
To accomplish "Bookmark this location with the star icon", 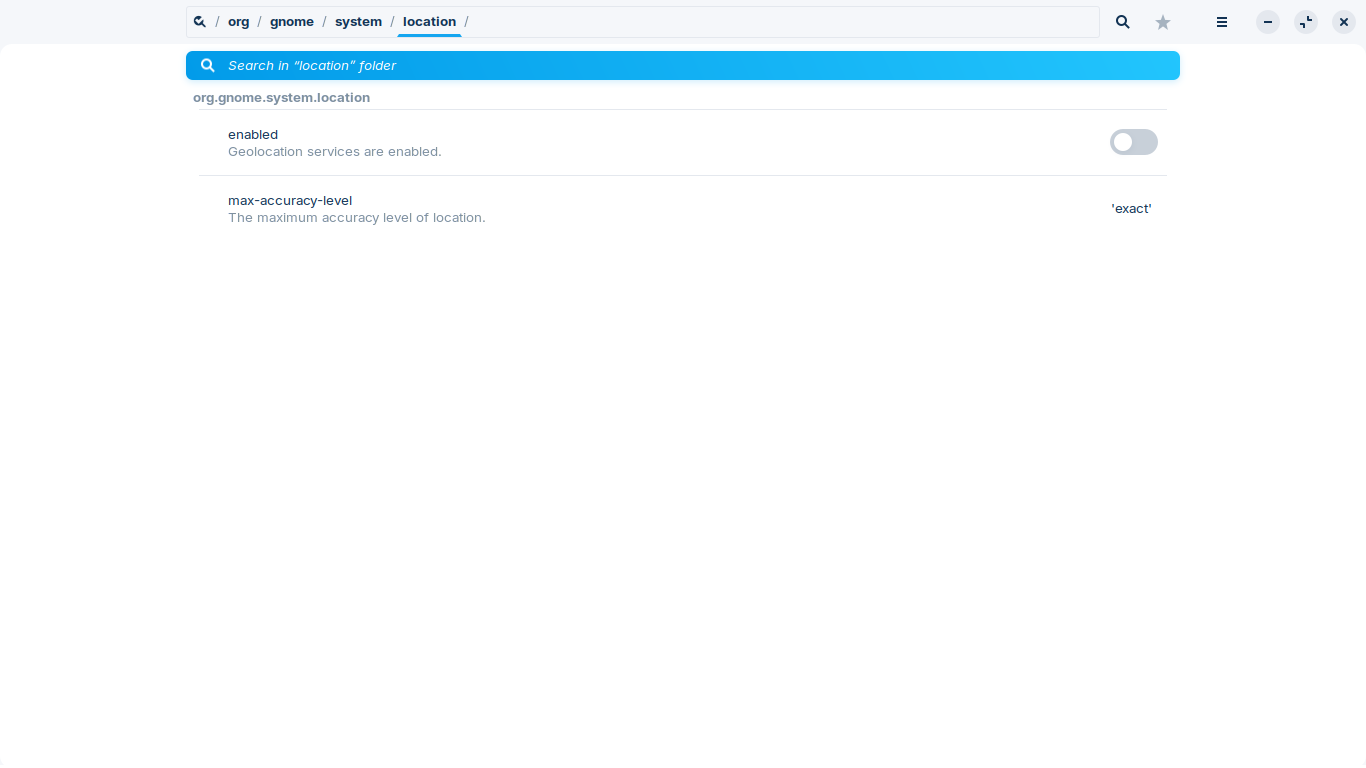I will (1163, 22).
